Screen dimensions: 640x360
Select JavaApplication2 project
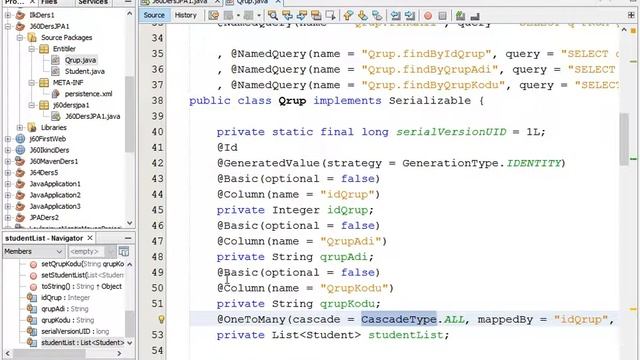tap(55, 195)
